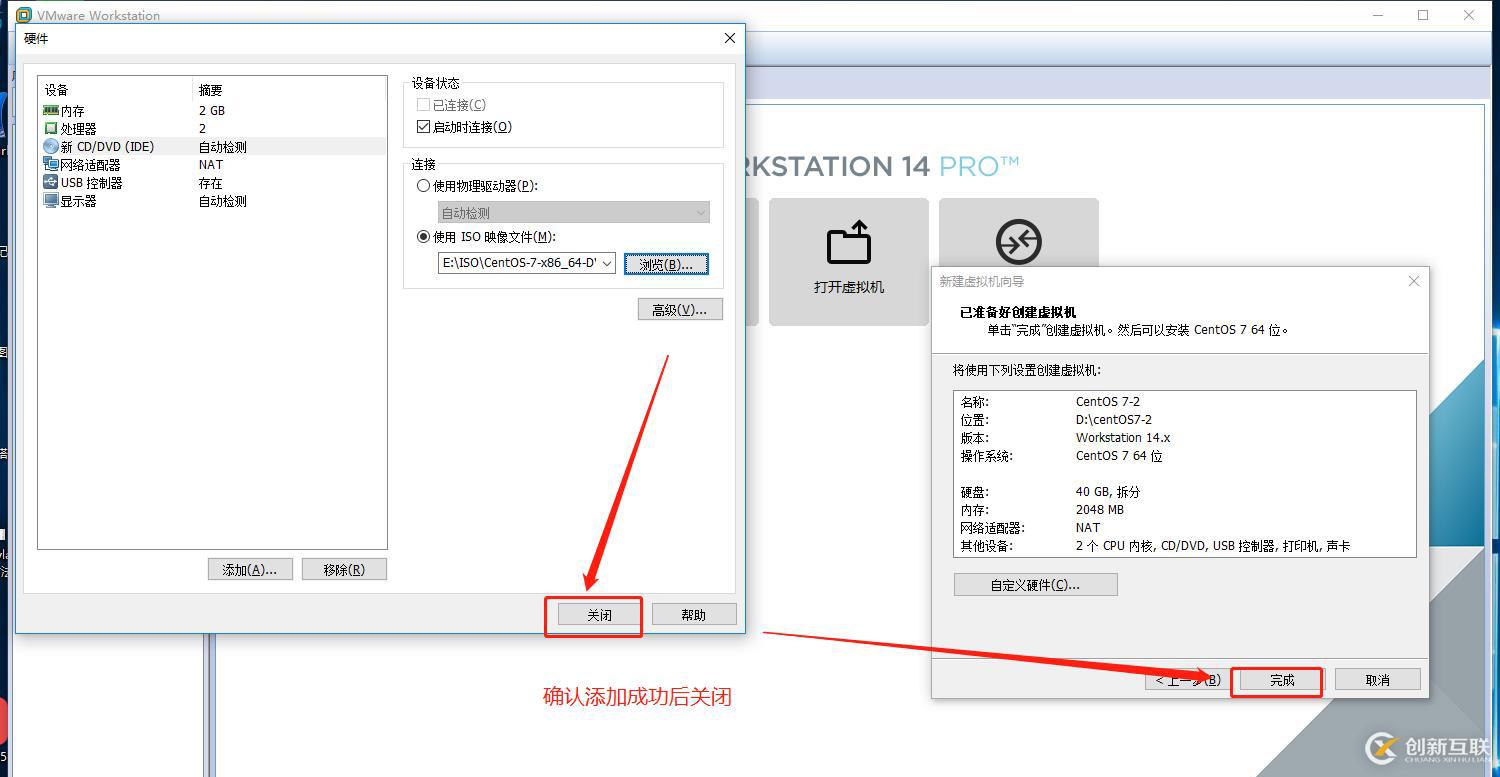Toggle the 启动时连接(O) checkbox
1500x777 pixels.
point(423,127)
